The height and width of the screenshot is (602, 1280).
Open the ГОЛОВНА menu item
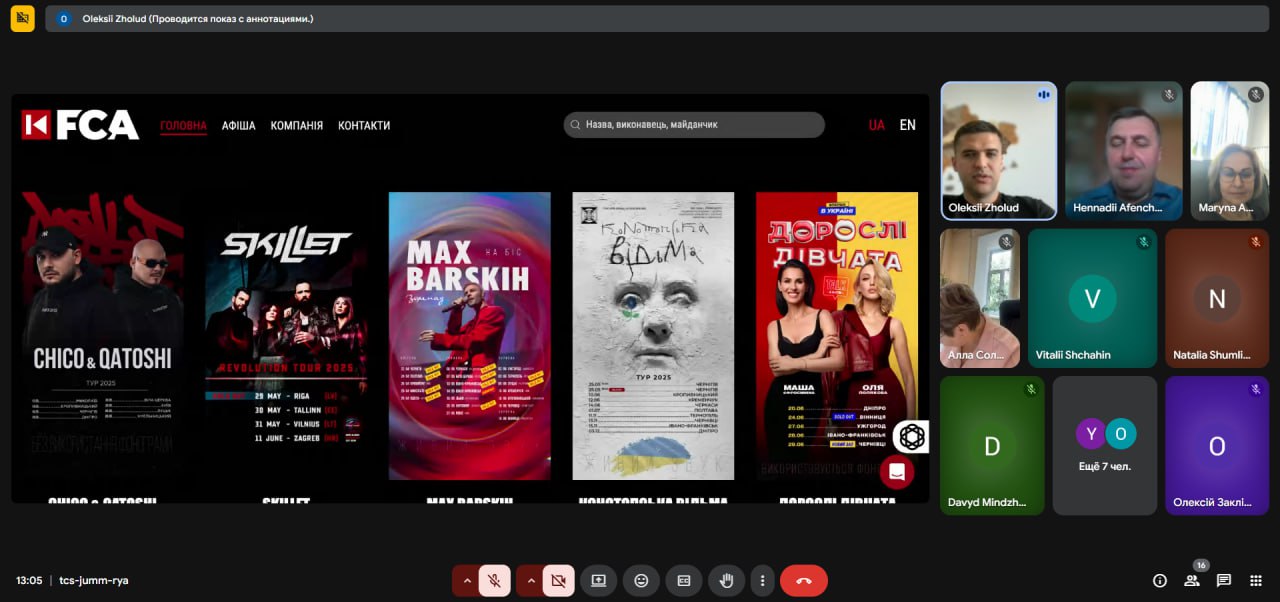[183, 126]
